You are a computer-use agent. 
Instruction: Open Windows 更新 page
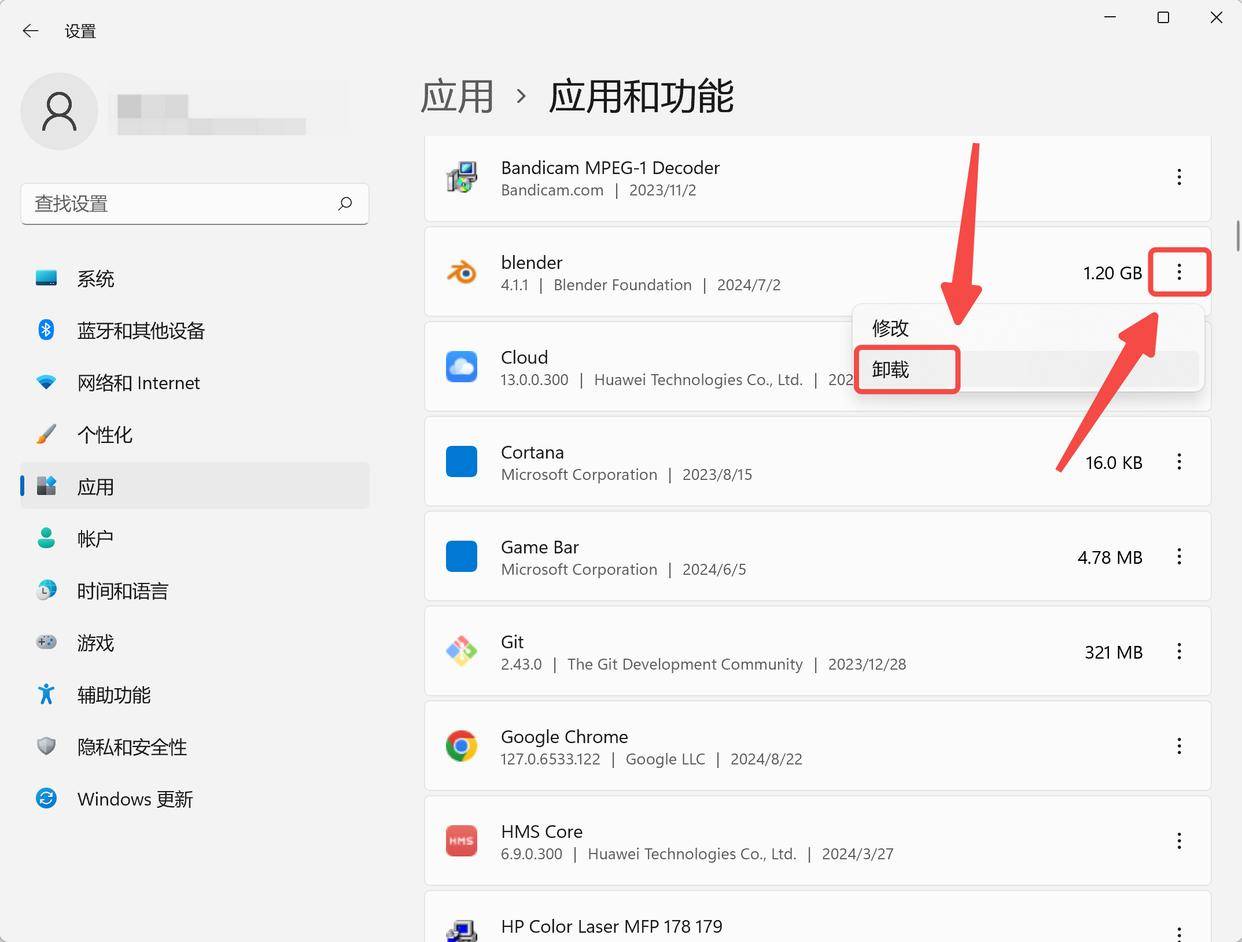point(195,799)
